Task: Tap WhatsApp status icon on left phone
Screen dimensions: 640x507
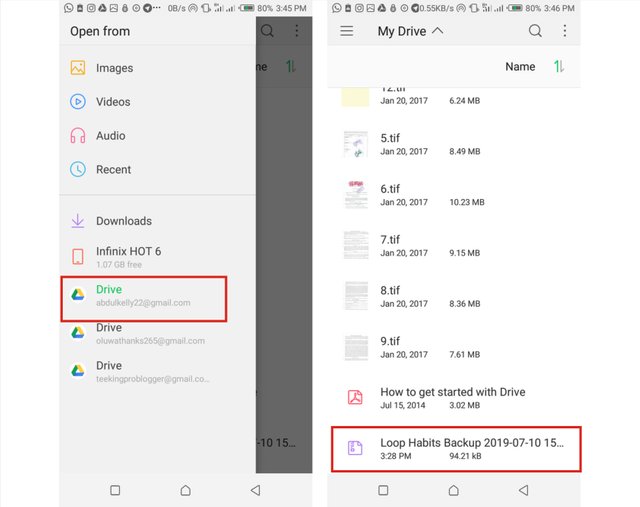Action: point(69,8)
